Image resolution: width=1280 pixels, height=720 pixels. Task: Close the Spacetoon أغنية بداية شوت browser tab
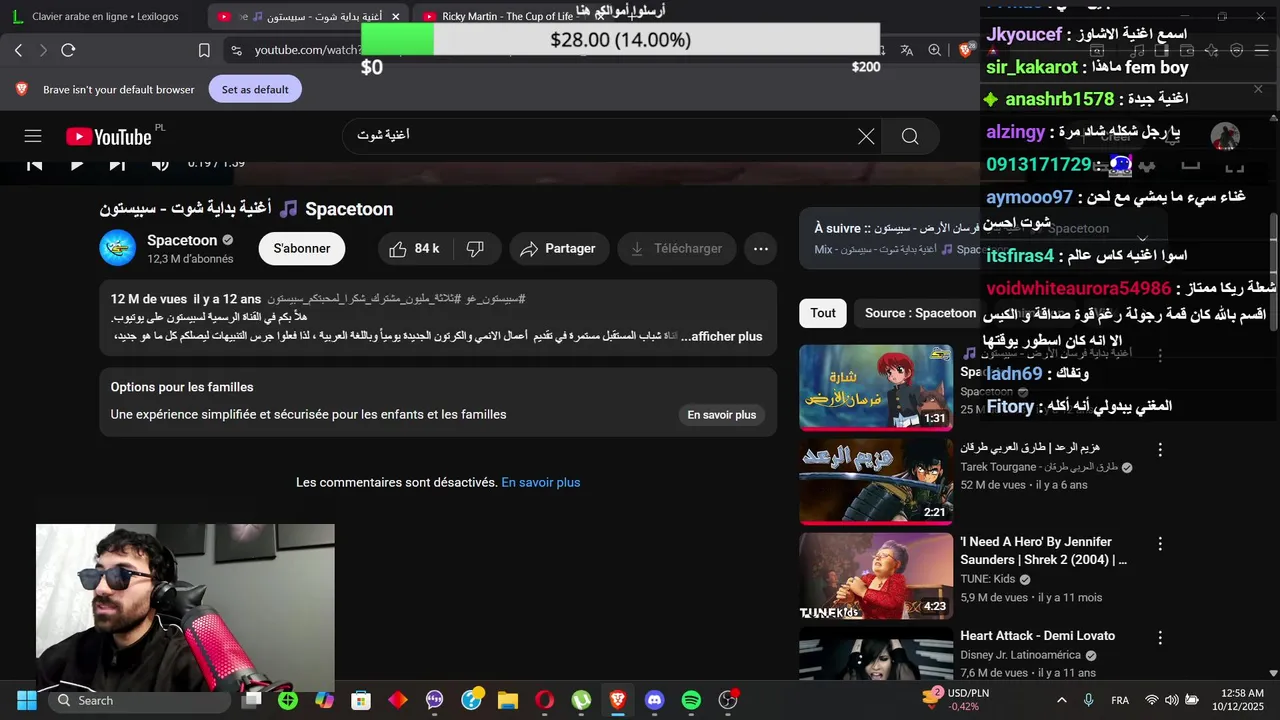coord(396,16)
